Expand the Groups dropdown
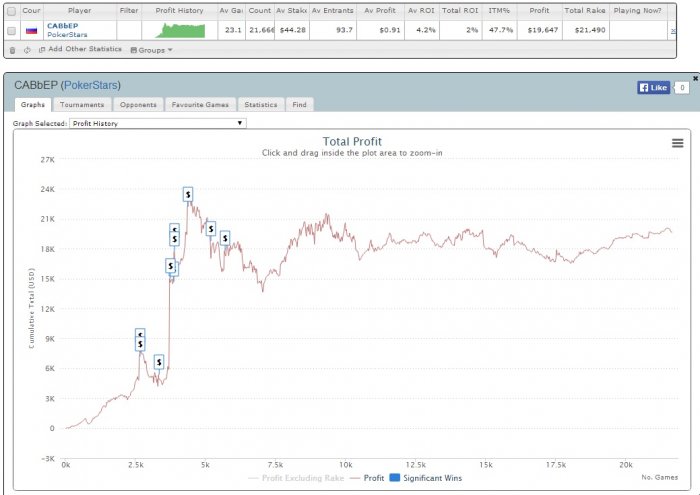Viewport: 700px width, 495px height. (151, 50)
